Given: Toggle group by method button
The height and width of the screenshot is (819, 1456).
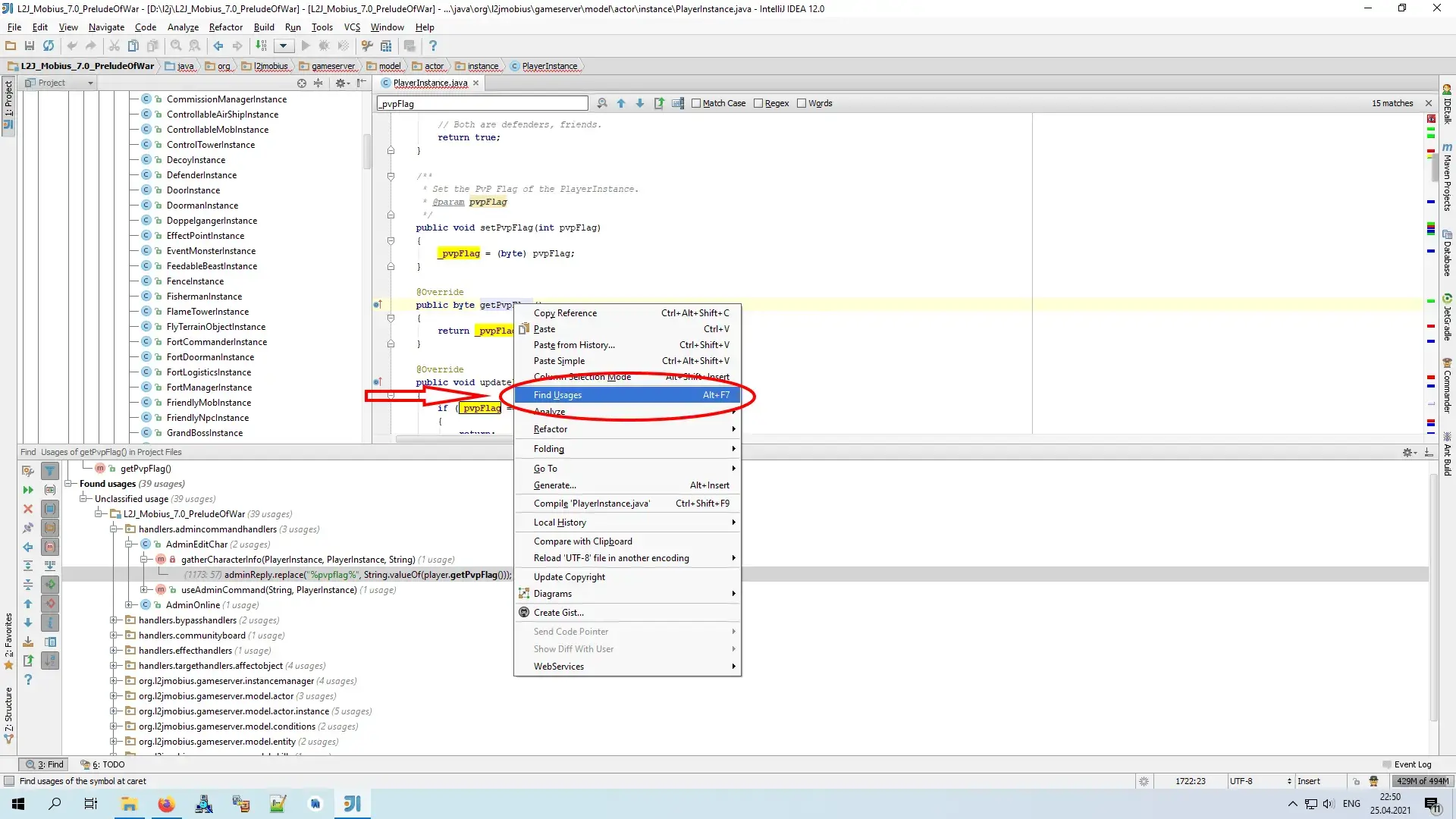Looking at the screenshot, I should click(50, 547).
